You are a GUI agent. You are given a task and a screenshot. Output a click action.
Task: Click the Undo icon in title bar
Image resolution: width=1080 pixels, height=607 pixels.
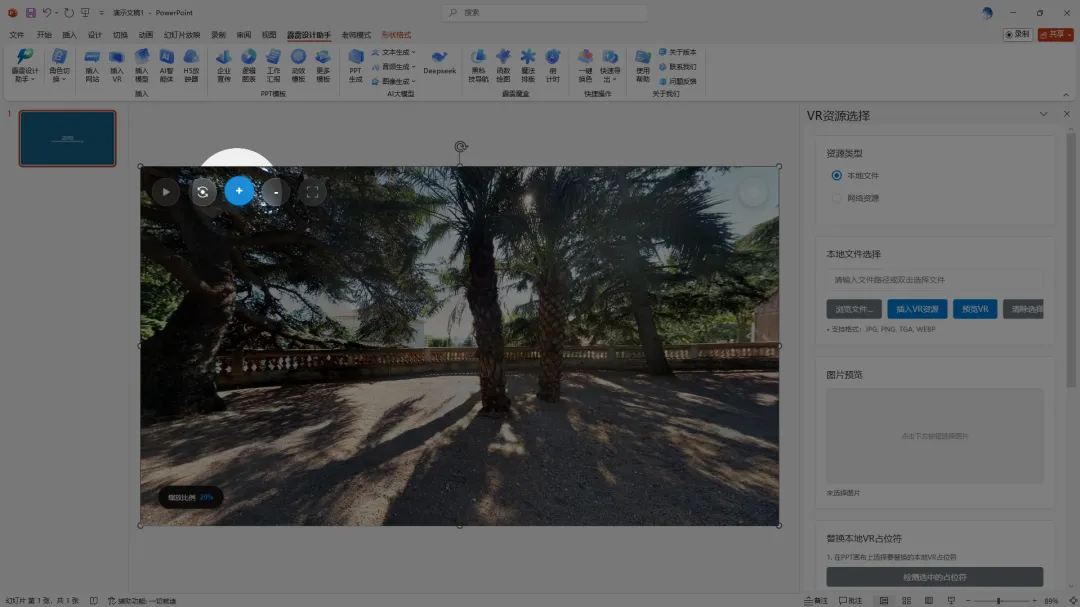(x=47, y=12)
